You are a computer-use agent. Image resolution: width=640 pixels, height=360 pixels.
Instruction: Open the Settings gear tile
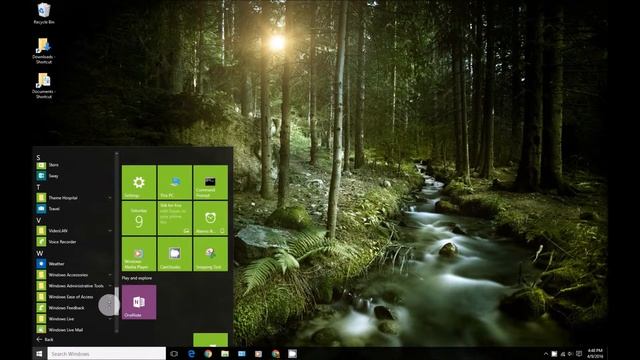click(139, 182)
